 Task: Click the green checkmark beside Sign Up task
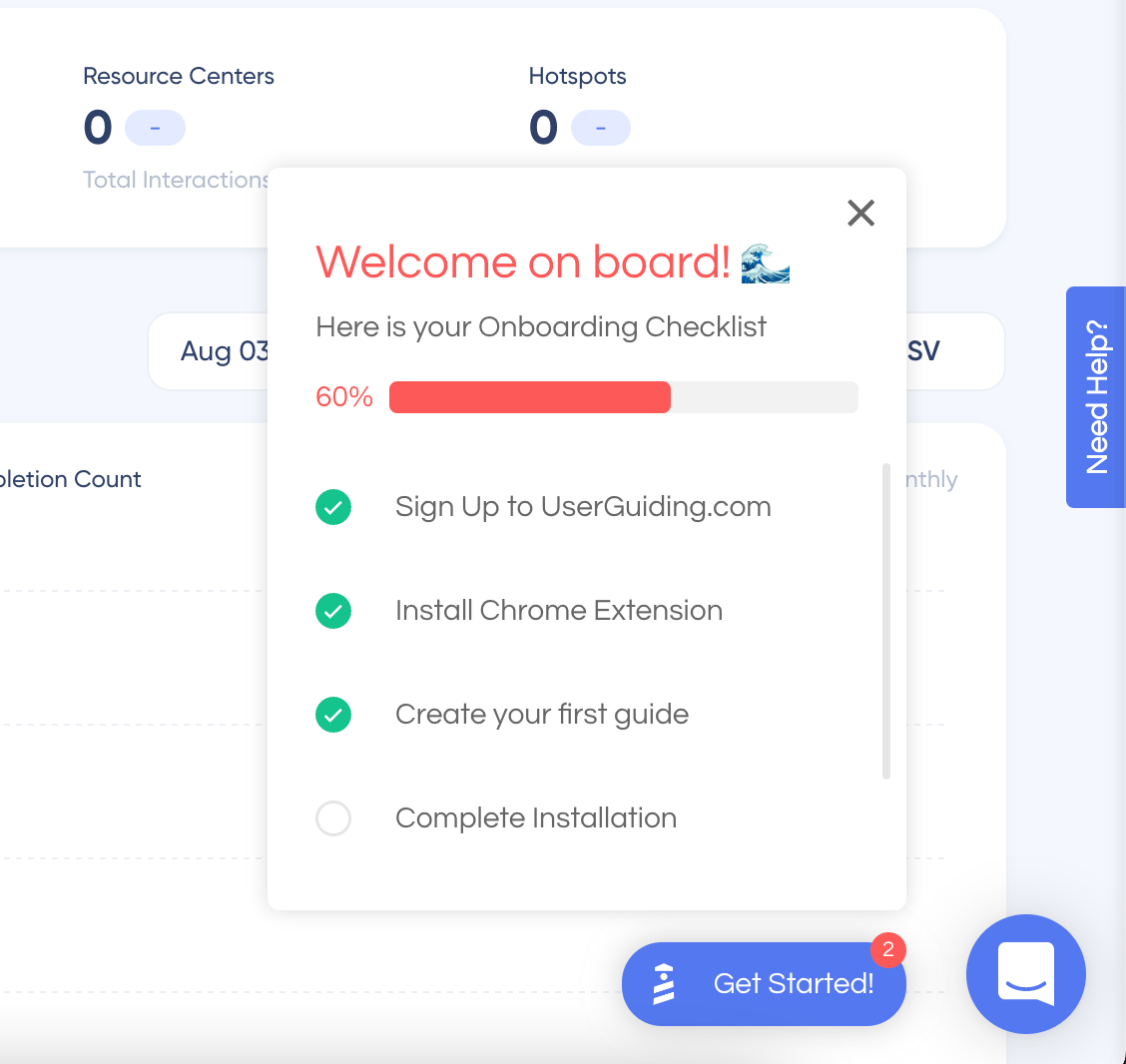point(333,507)
